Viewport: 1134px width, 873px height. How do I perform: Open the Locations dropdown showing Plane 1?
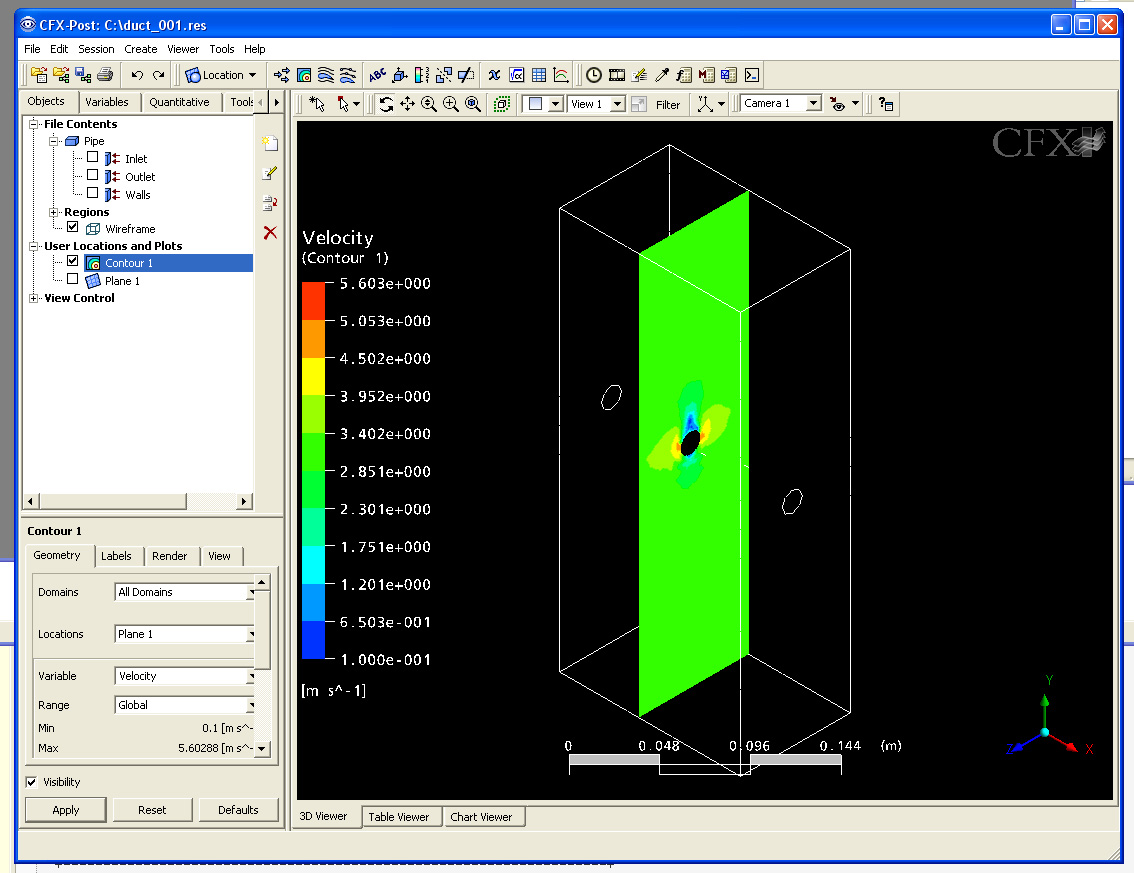point(184,634)
